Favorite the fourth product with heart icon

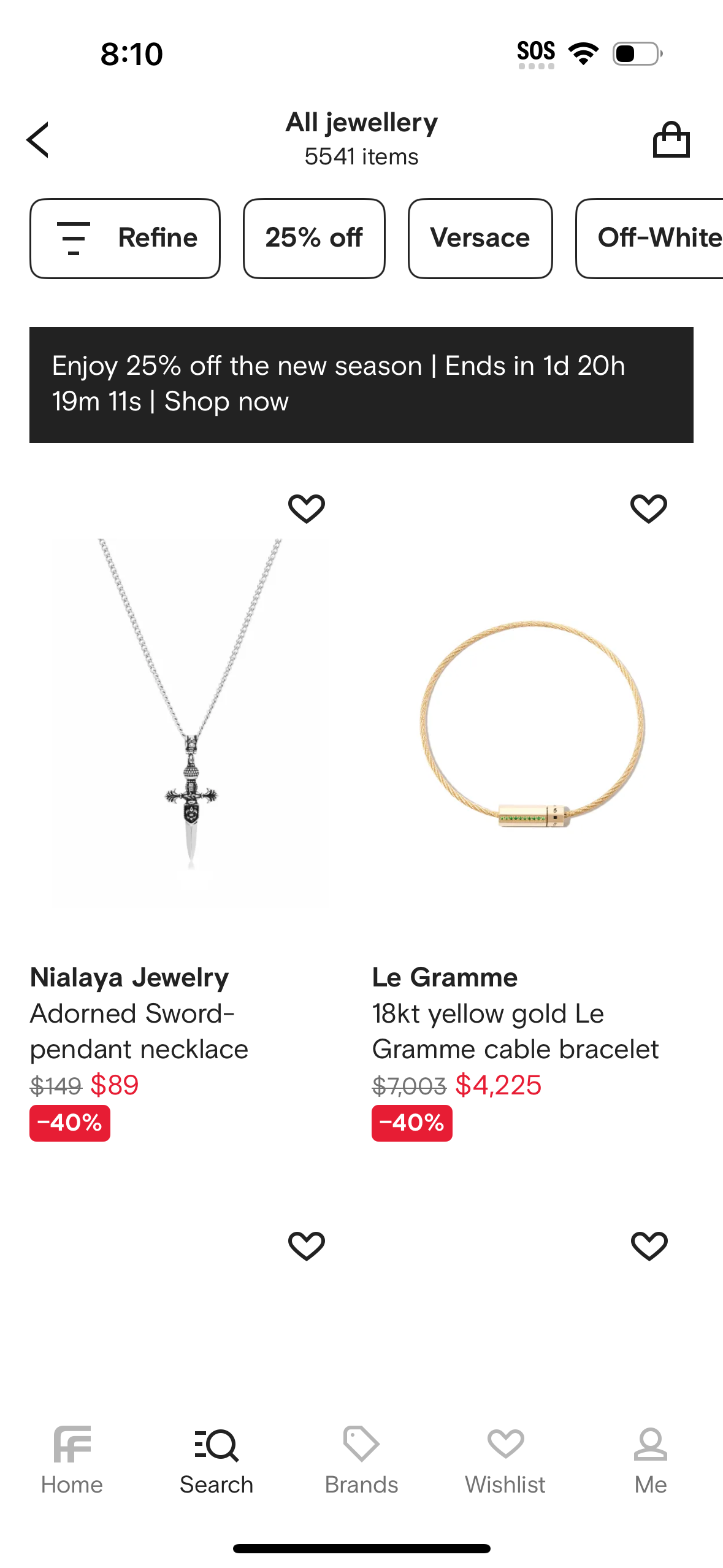649,1246
